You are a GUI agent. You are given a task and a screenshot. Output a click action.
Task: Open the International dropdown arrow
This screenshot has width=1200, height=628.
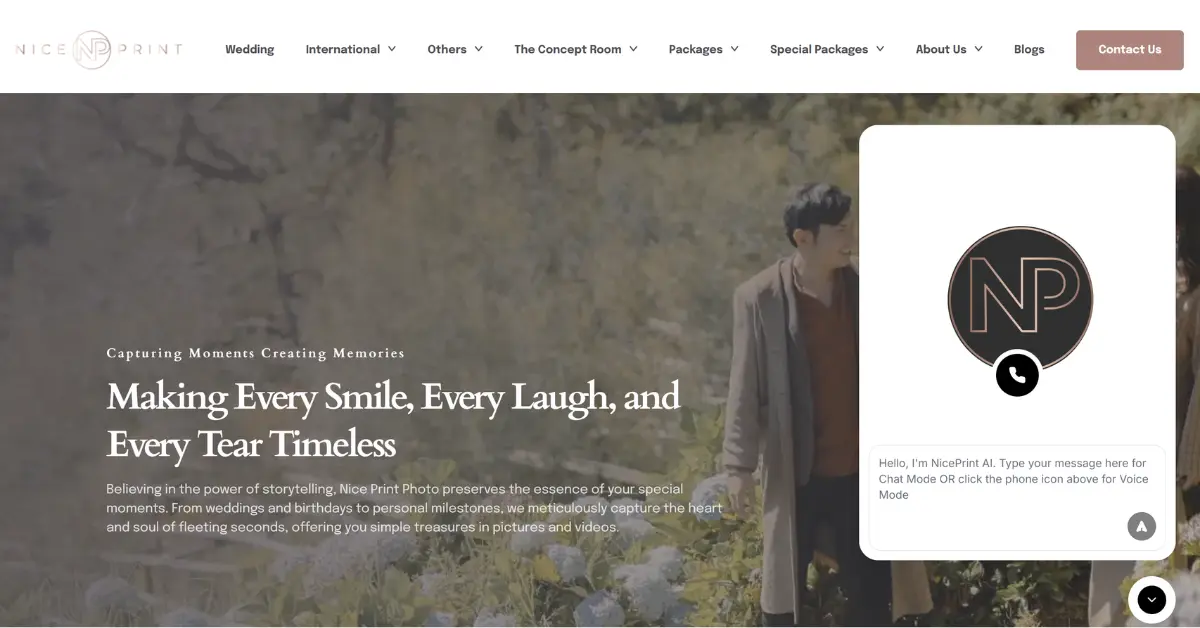(x=391, y=48)
